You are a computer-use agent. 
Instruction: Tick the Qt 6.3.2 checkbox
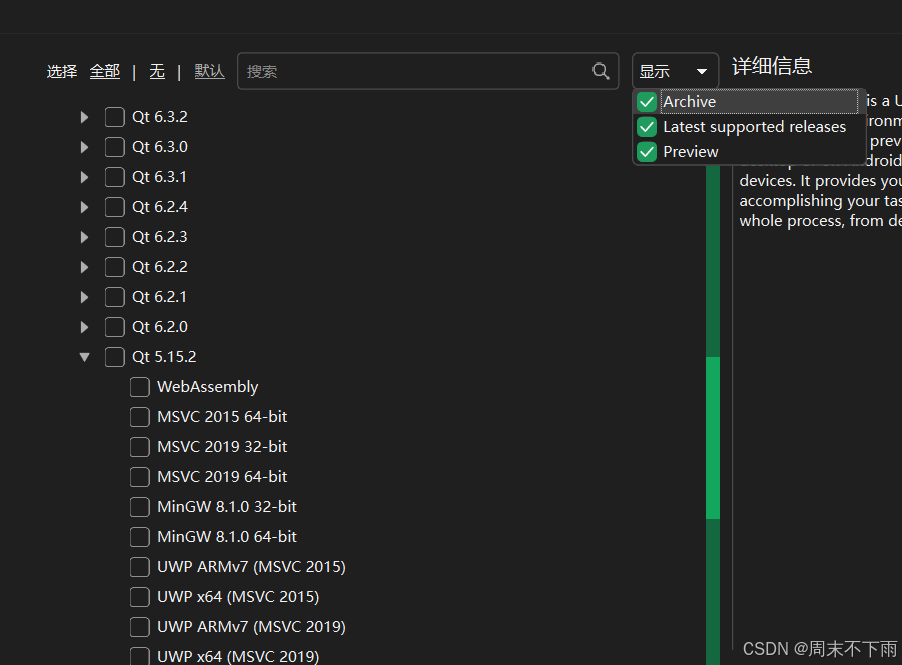[x=115, y=117]
